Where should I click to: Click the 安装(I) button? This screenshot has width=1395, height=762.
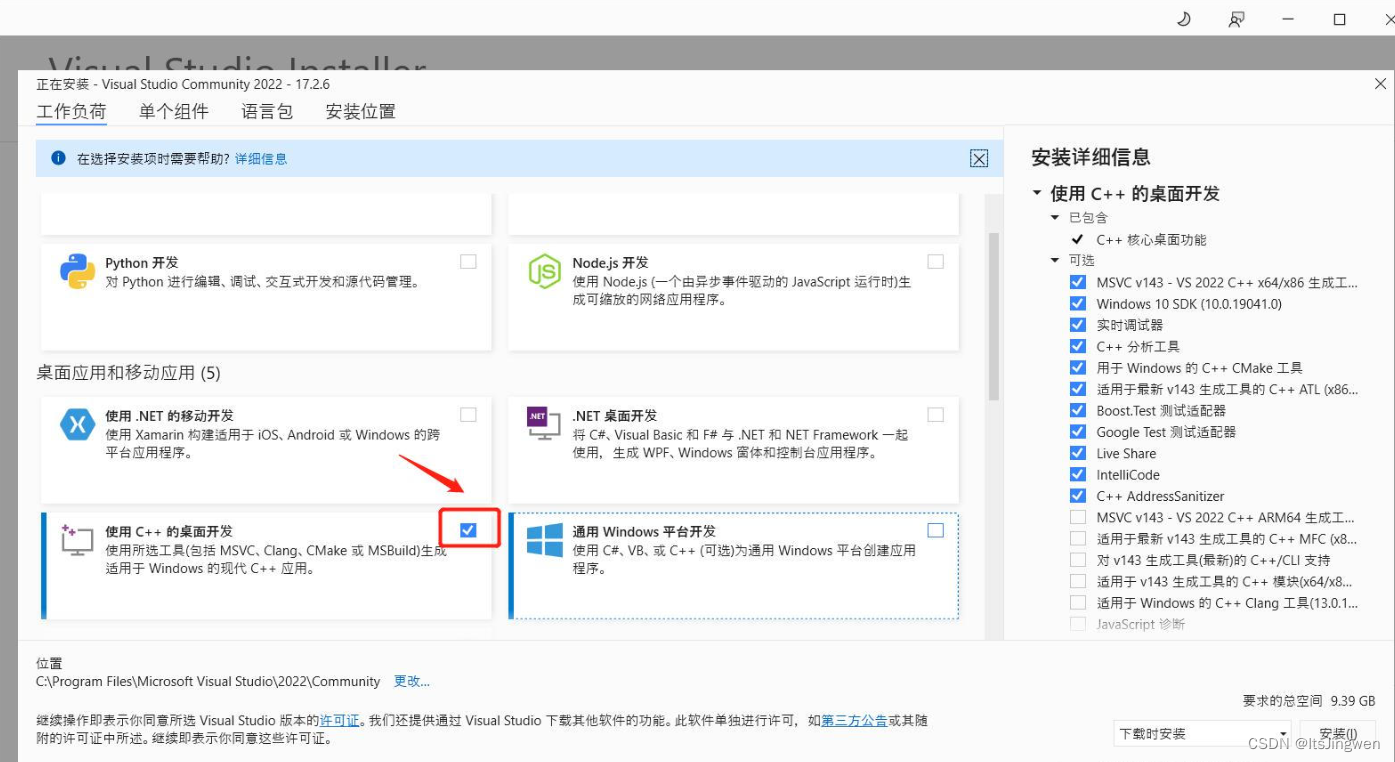pyautogui.click(x=1338, y=733)
